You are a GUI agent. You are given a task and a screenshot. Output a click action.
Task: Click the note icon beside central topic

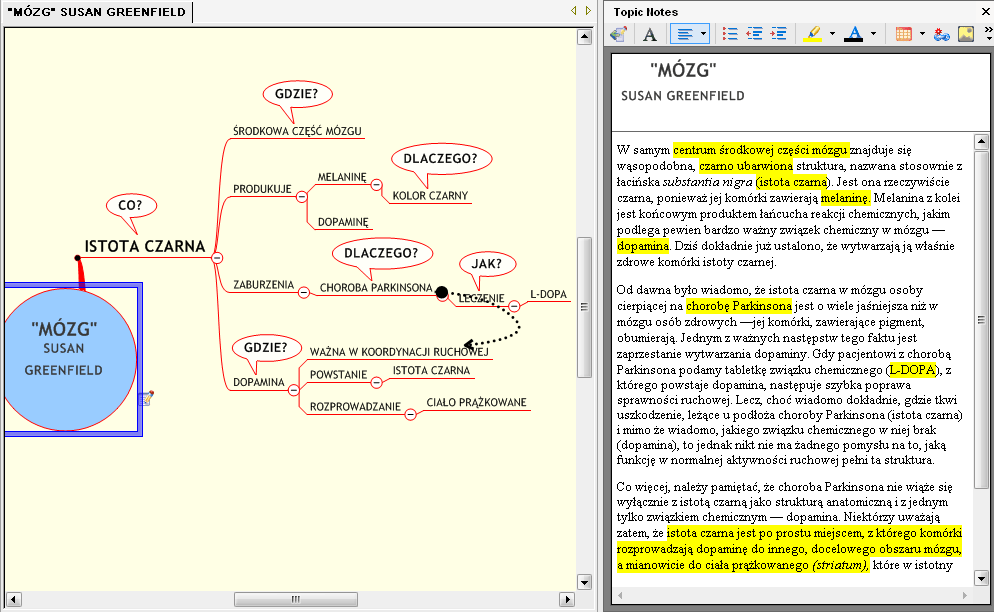point(147,398)
